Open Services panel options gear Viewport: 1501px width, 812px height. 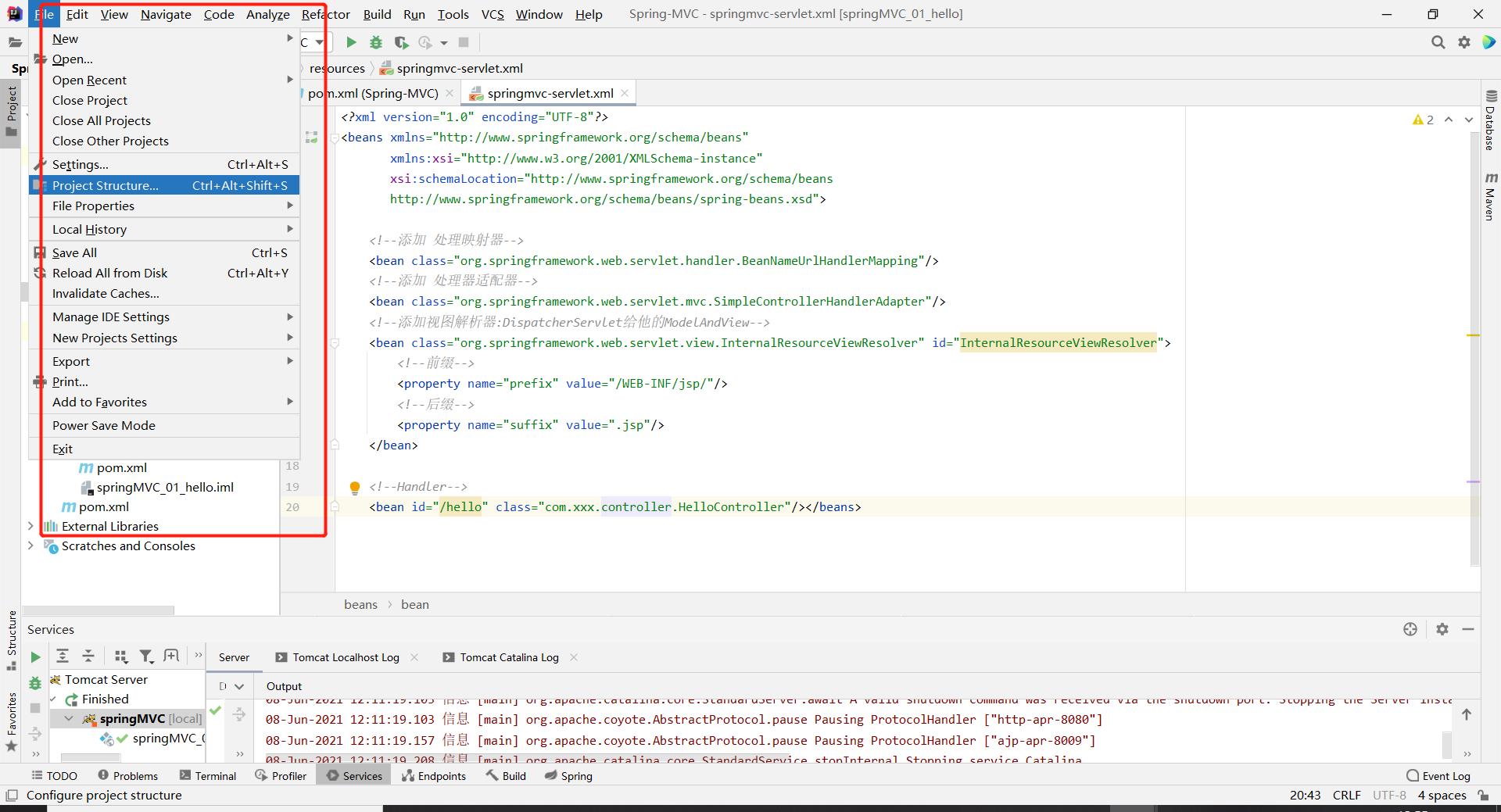1442,629
